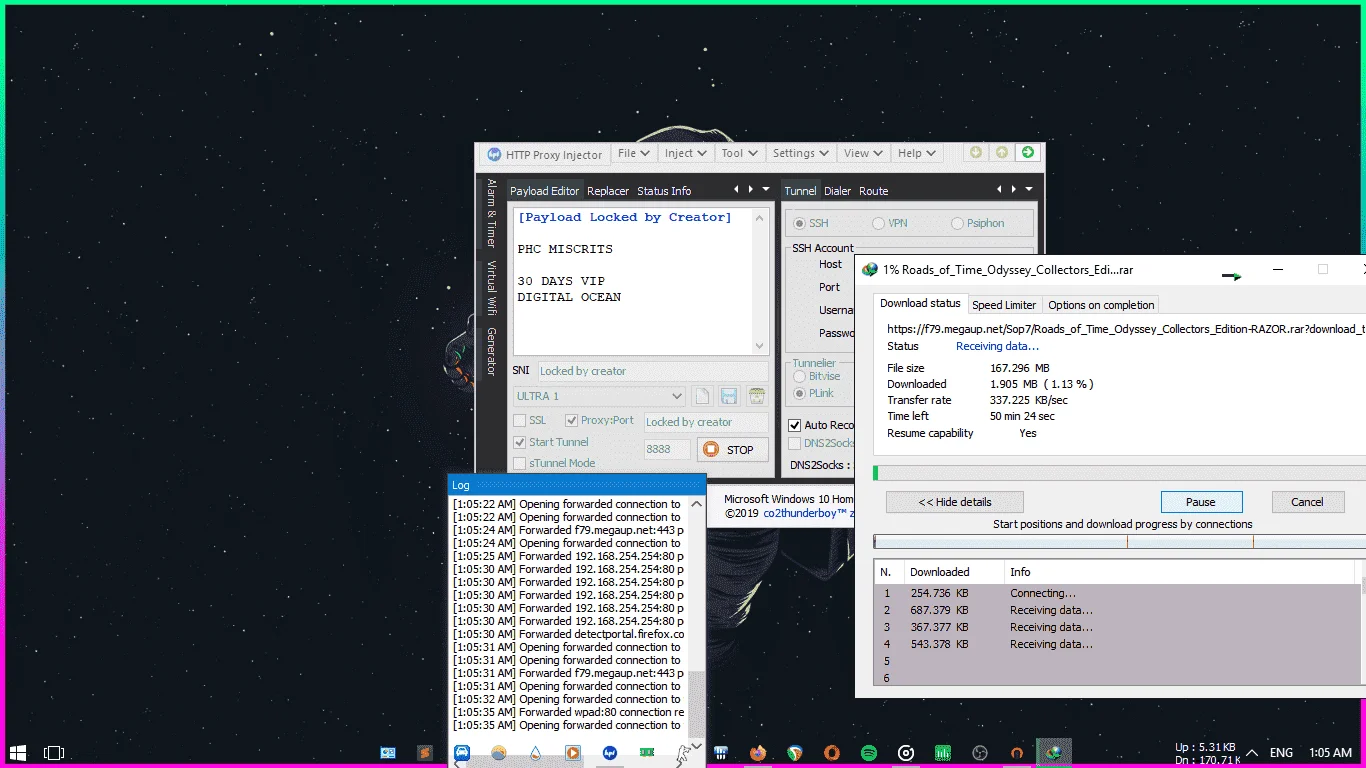This screenshot has height=768, width=1366.
Task: Open the View dropdown menu
Action: 863,153
